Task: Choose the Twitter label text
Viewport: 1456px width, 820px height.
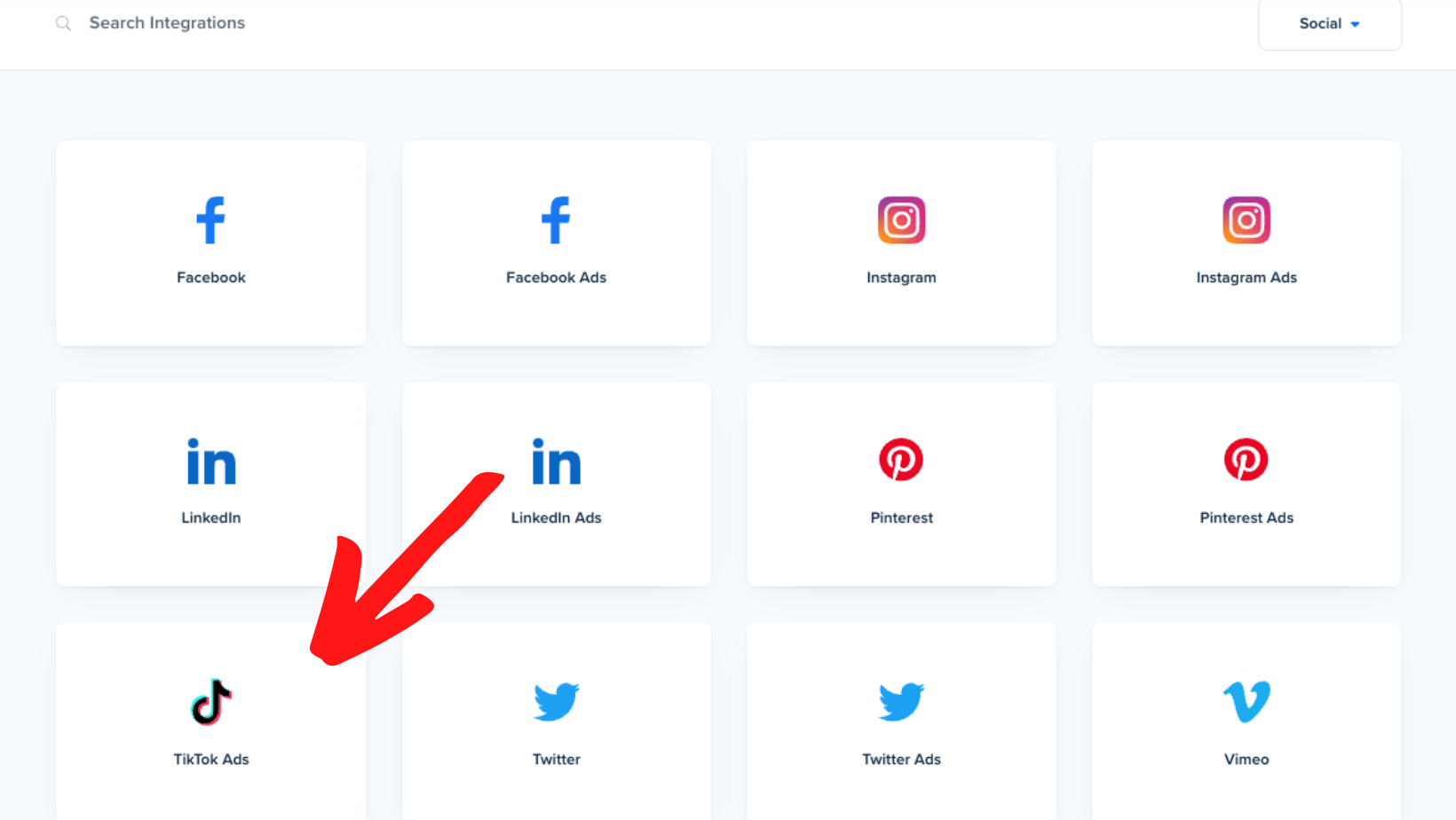Action: point(557,759)
